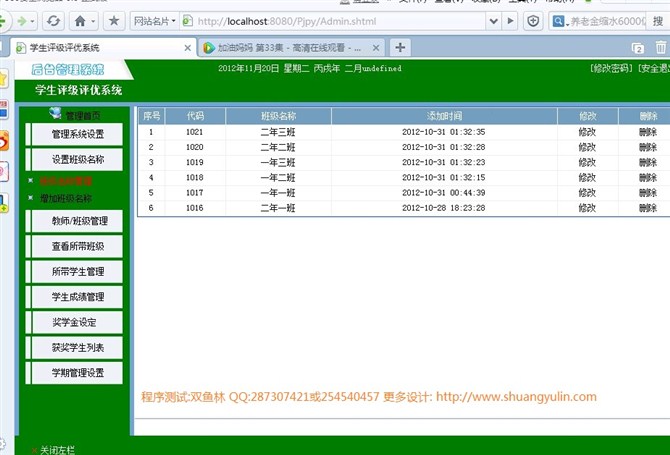Click the add-page icon in side panel

(3, 203)
